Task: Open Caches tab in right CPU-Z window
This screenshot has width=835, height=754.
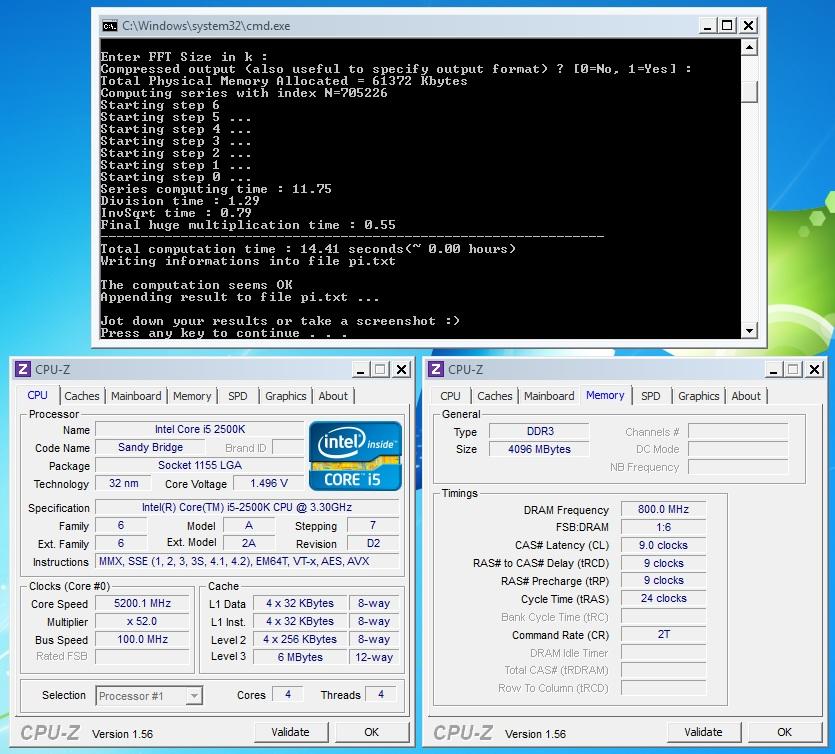Action: coord(494,396)
